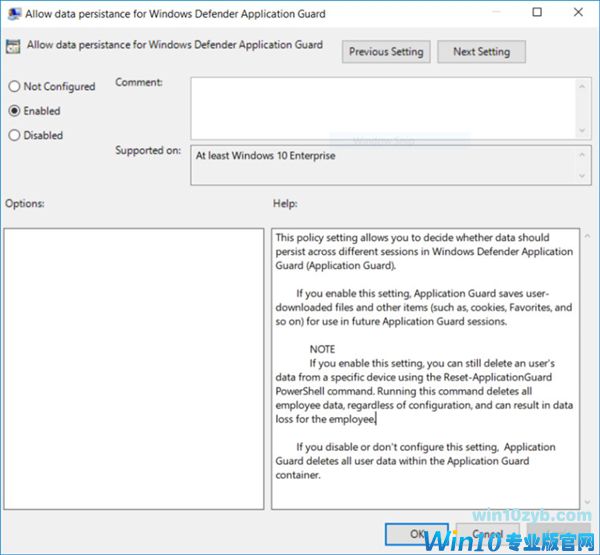The width and height of the screenshot is (600, 555).
Task: Click Help paragraph 'If you disable or don't configure'
Action: (415, 461)
